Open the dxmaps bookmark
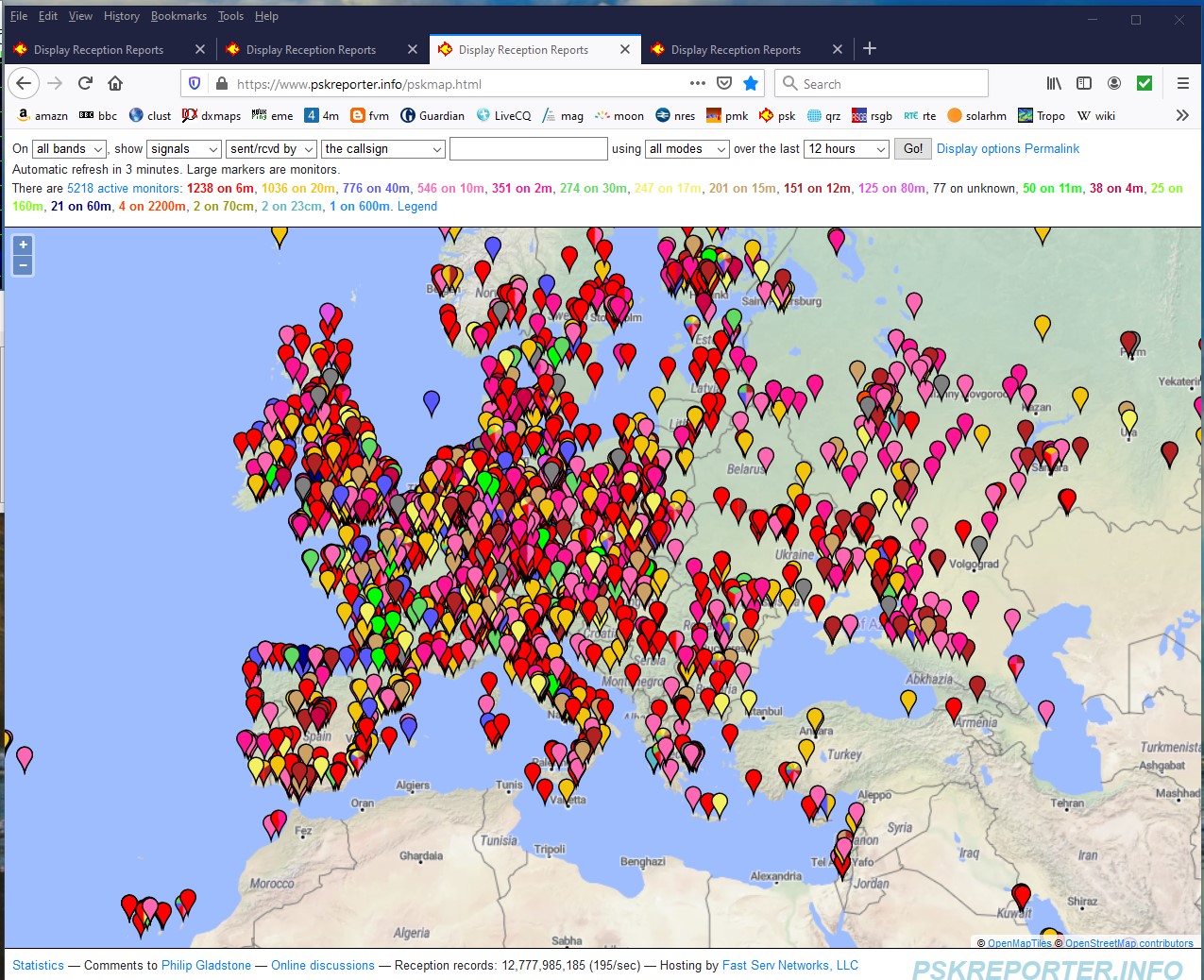 click(212, 115)
